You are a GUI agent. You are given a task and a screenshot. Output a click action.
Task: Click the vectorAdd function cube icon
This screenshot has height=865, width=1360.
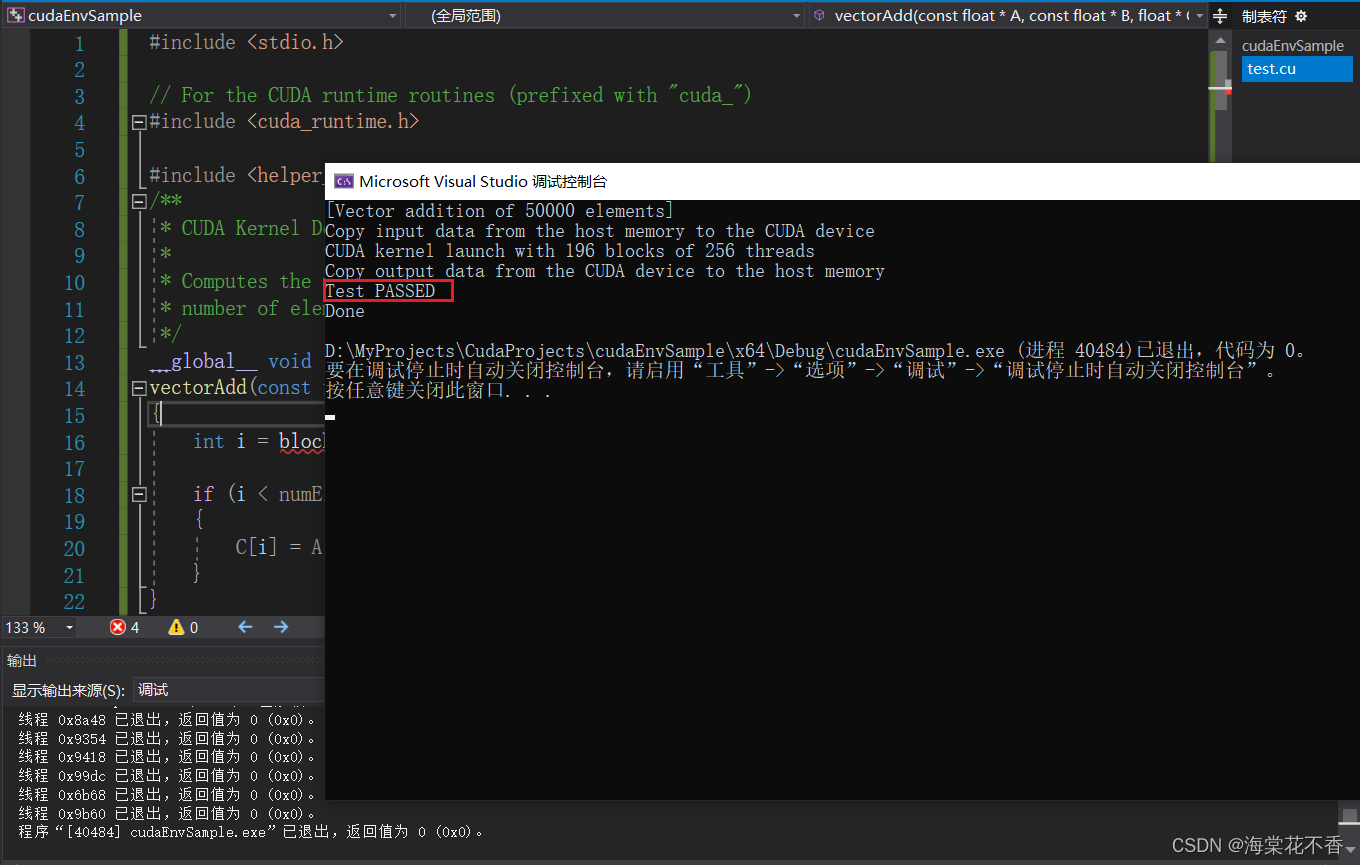(x=819, y=15)
